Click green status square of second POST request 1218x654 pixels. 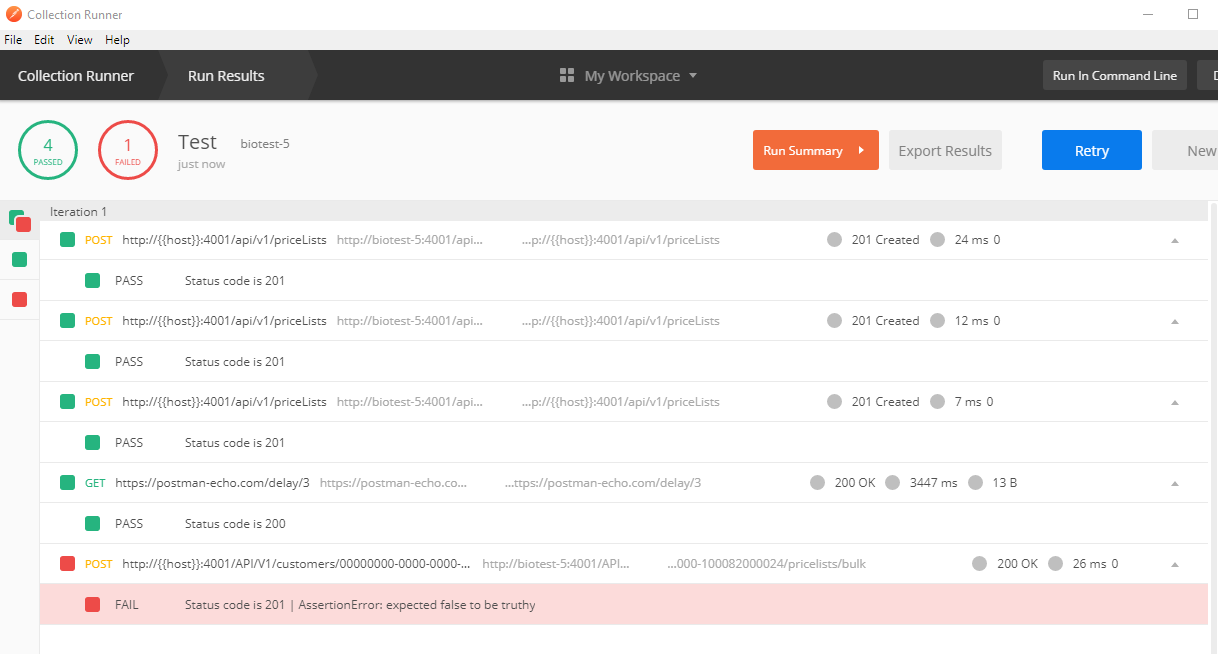pyautogui.click(x=68, y=321)
